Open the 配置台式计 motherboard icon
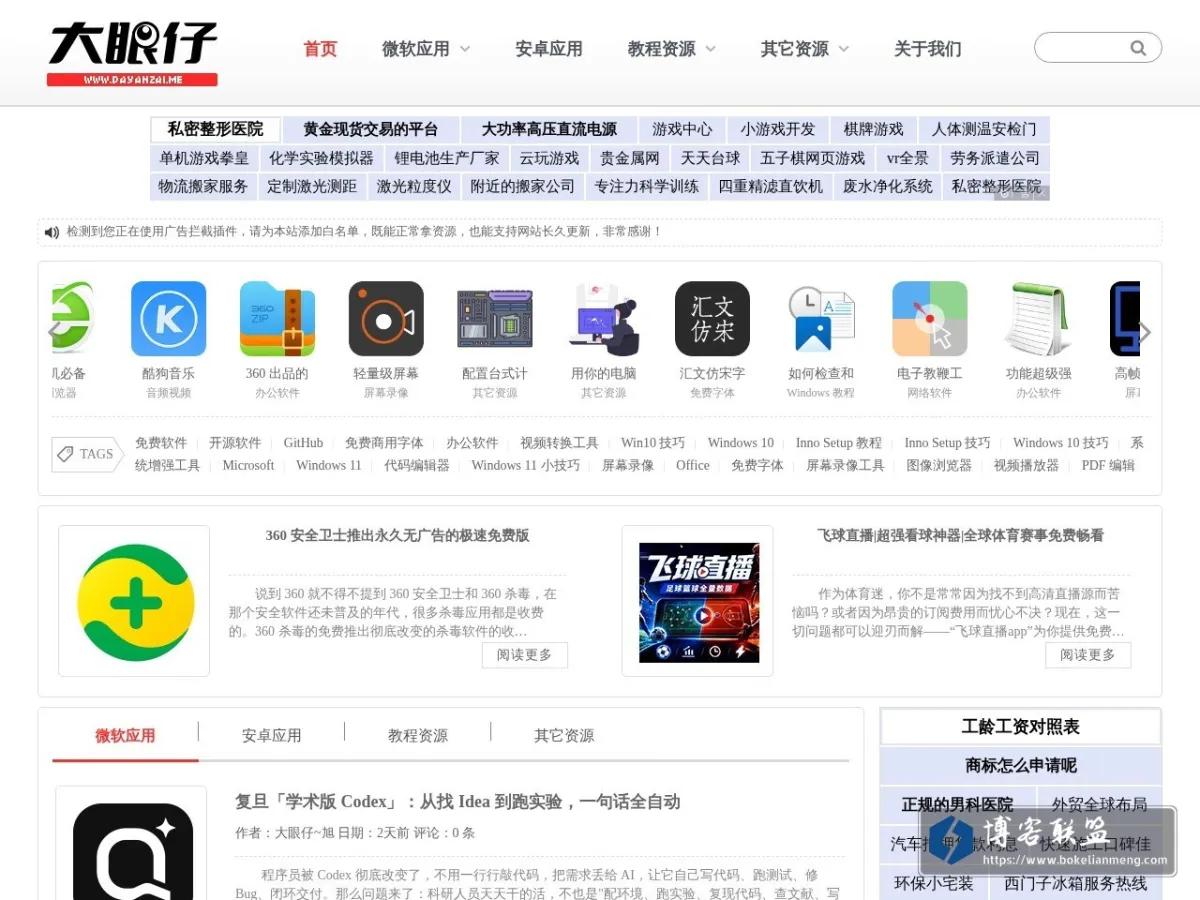The width and height of the screenshot is (1200, 900). pyautogui.click(x=495, y=319)
